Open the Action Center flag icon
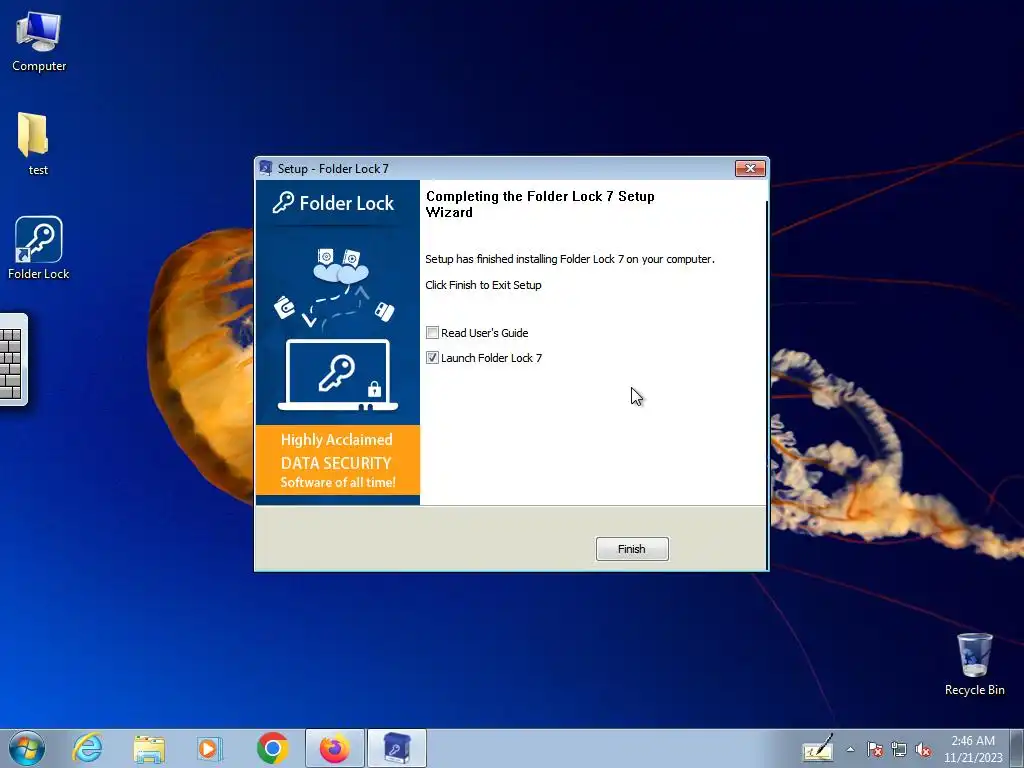The width and height of the screenshot is (1024, 768). point(875,749)
